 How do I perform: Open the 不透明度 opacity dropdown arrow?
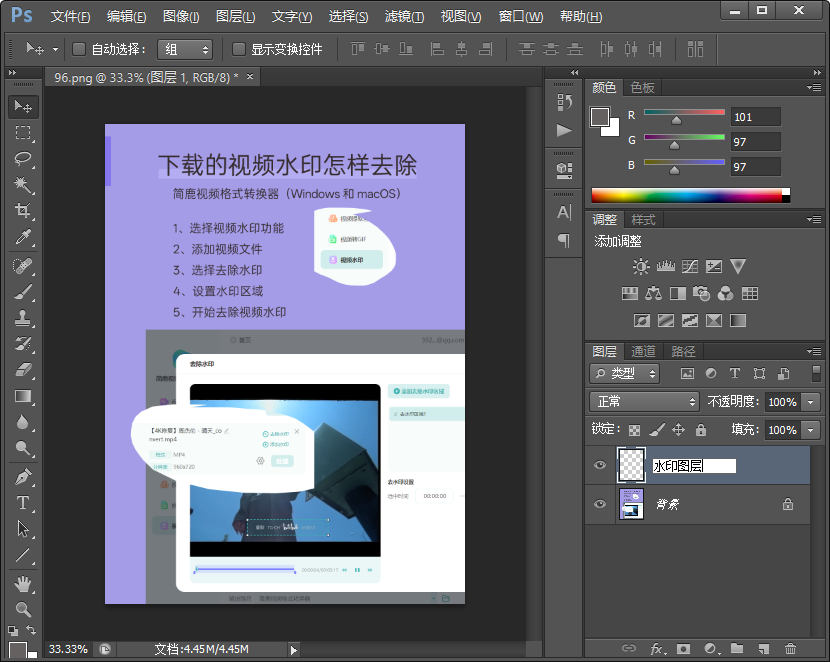[x=812, y=401]
